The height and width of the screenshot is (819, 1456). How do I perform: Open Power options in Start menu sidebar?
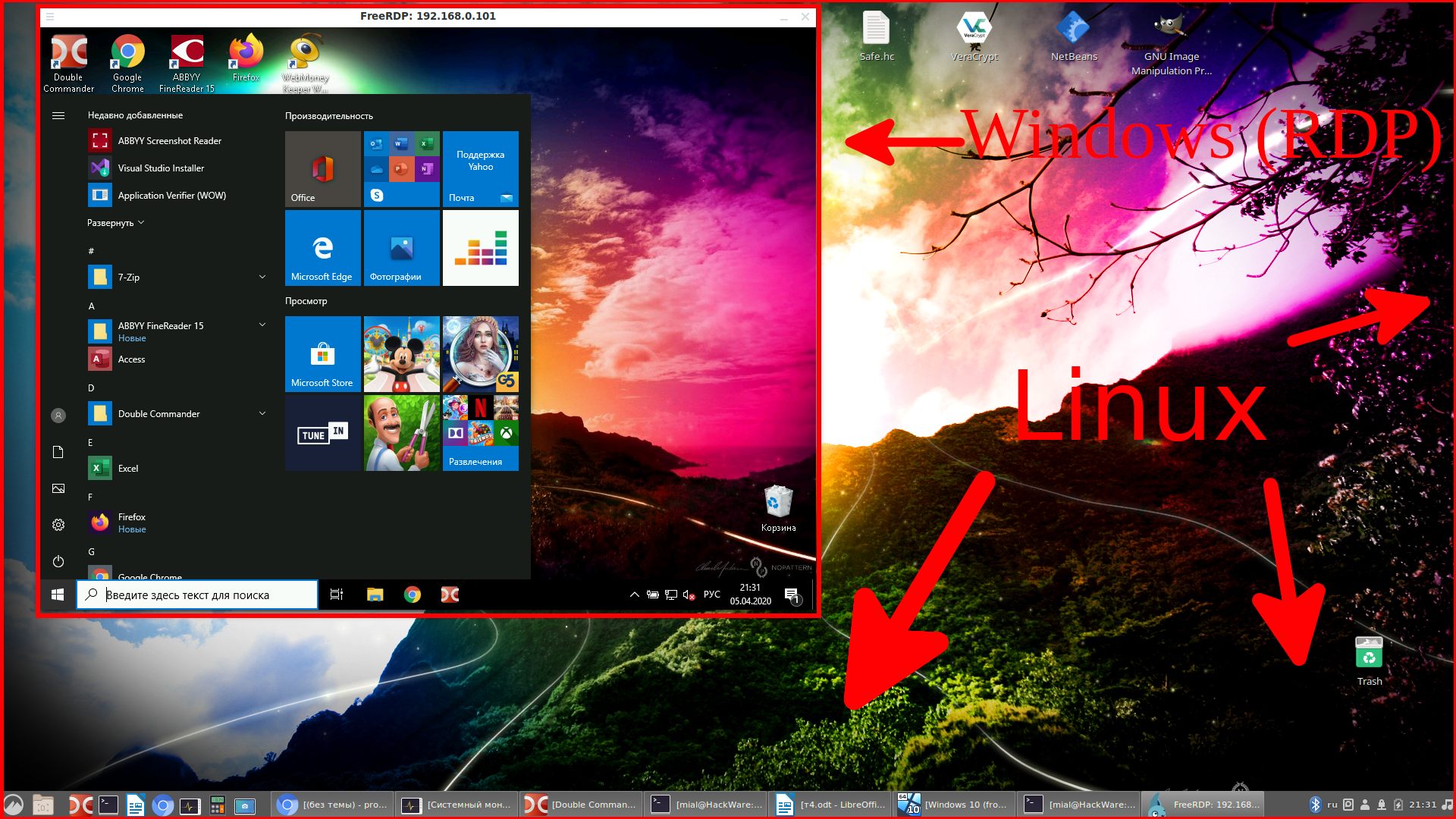click(58, 561)
